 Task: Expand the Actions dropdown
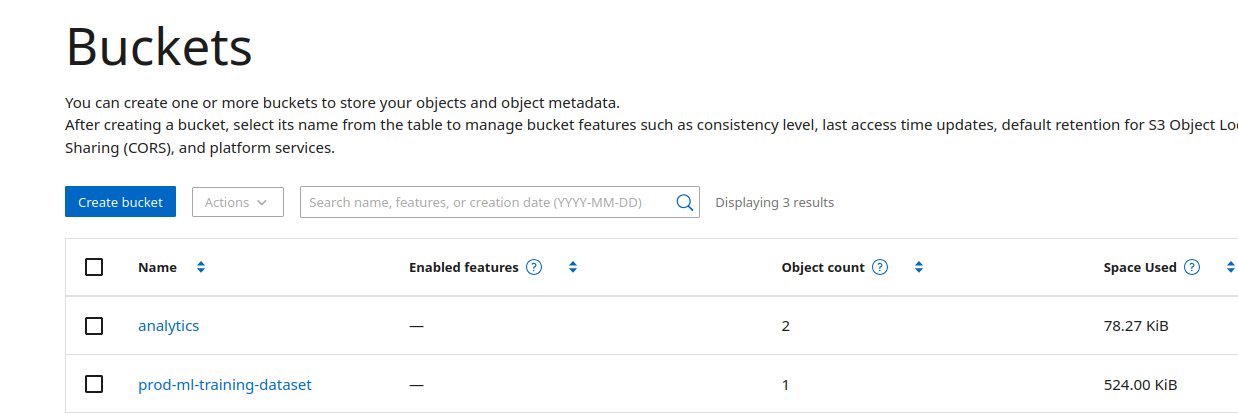coord(238,202)
